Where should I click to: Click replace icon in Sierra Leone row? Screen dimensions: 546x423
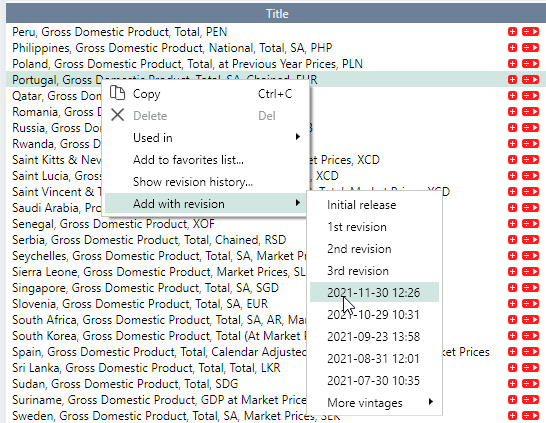click(x=530, y=272)
